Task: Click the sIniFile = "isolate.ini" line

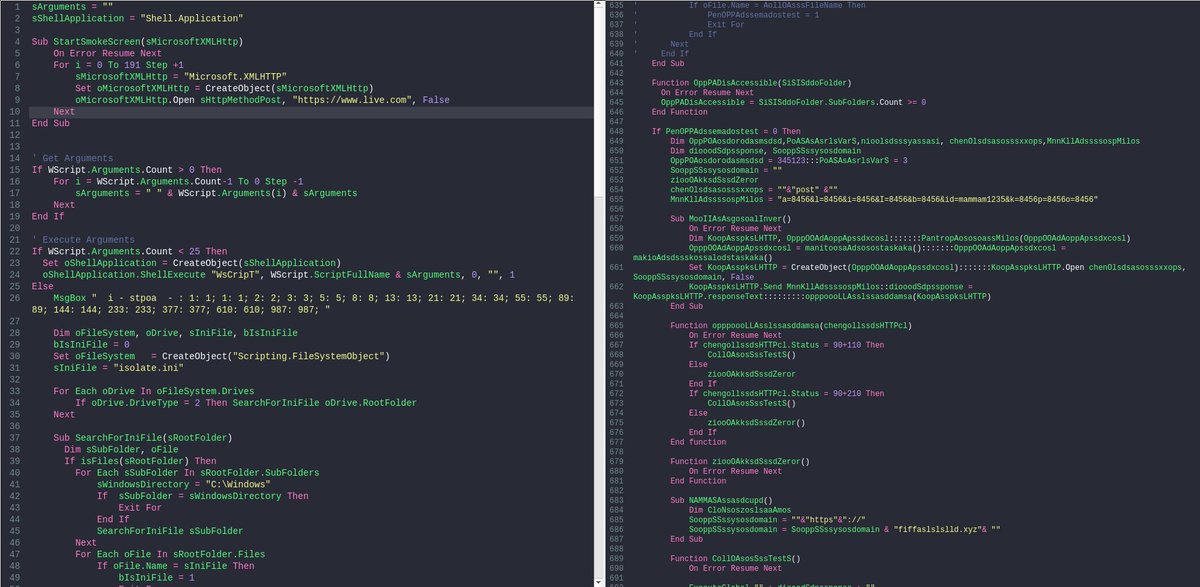Action: pos(118,368)
